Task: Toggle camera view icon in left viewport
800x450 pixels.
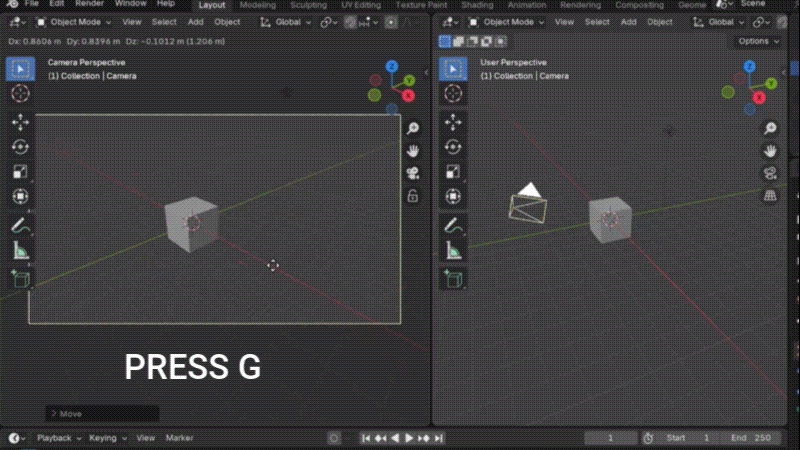Action: pos(413,173)
